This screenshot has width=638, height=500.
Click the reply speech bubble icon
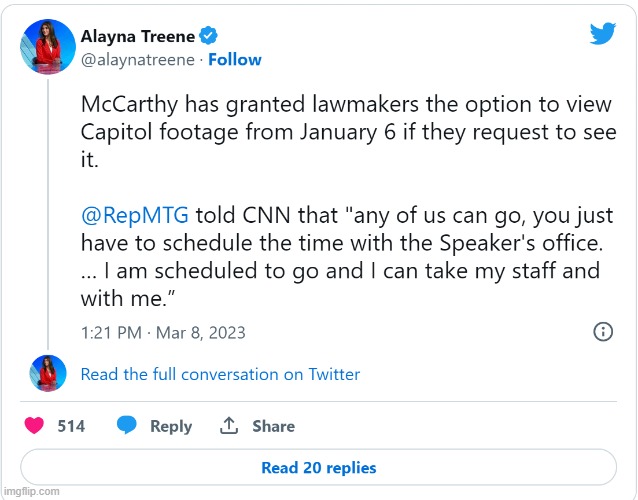click(x=127, y=426)
